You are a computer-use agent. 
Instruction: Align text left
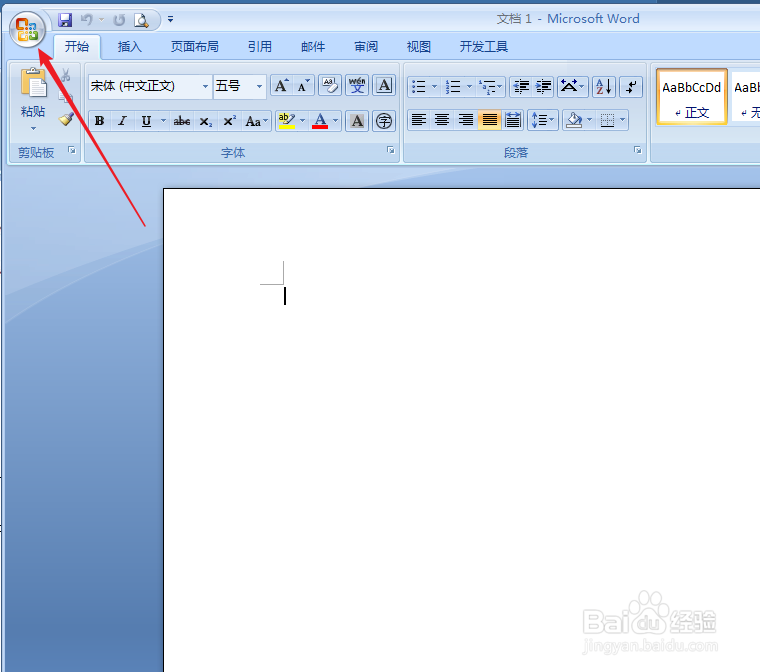[x=419, y=120]
